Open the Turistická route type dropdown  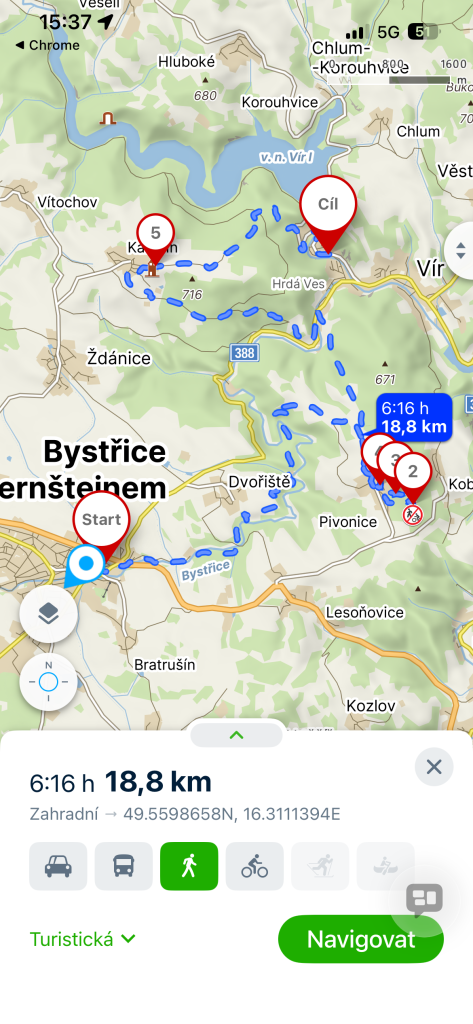(82, 939)
